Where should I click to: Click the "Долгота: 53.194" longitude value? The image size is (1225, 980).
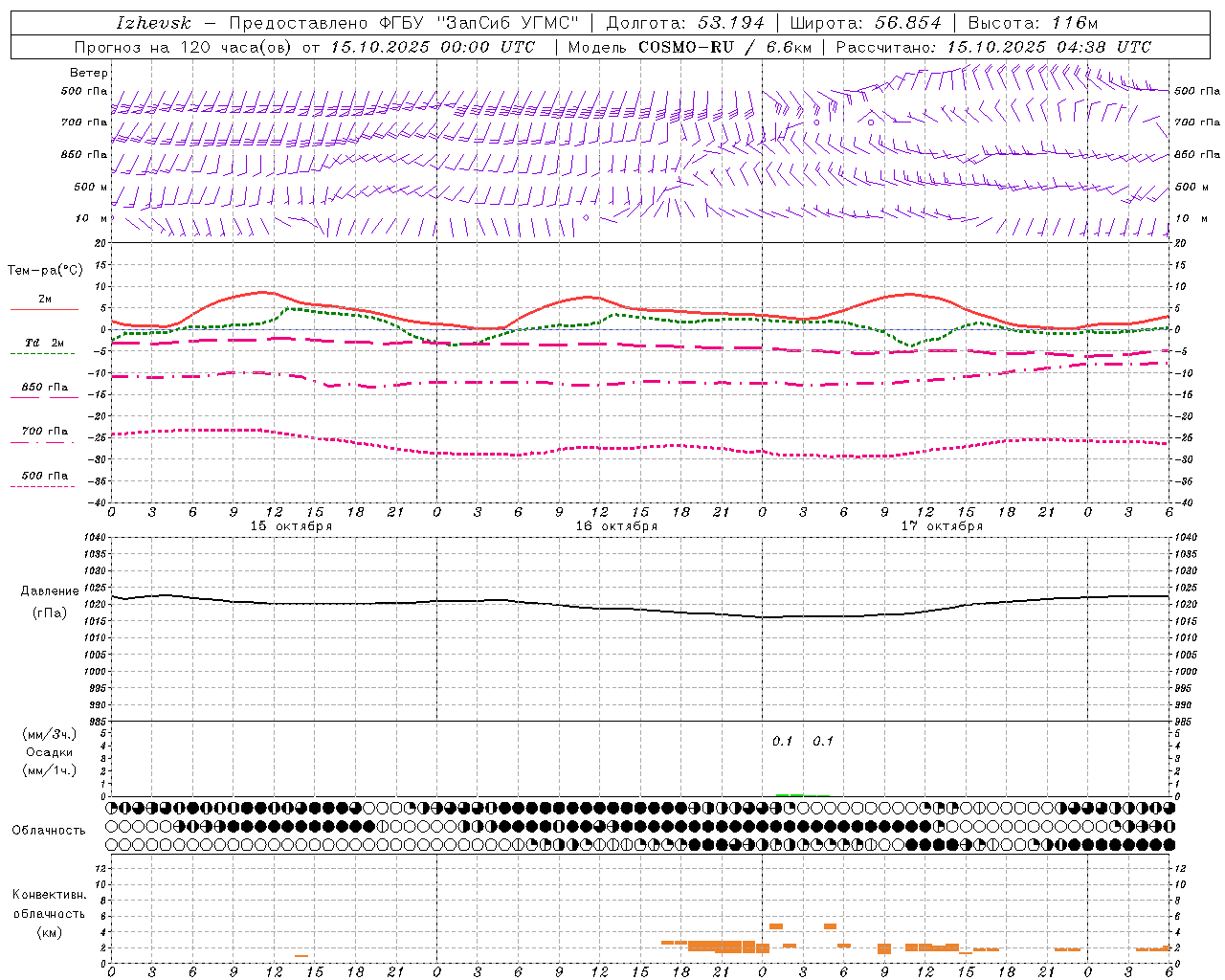pyautogui.click(x=685, y=23)
